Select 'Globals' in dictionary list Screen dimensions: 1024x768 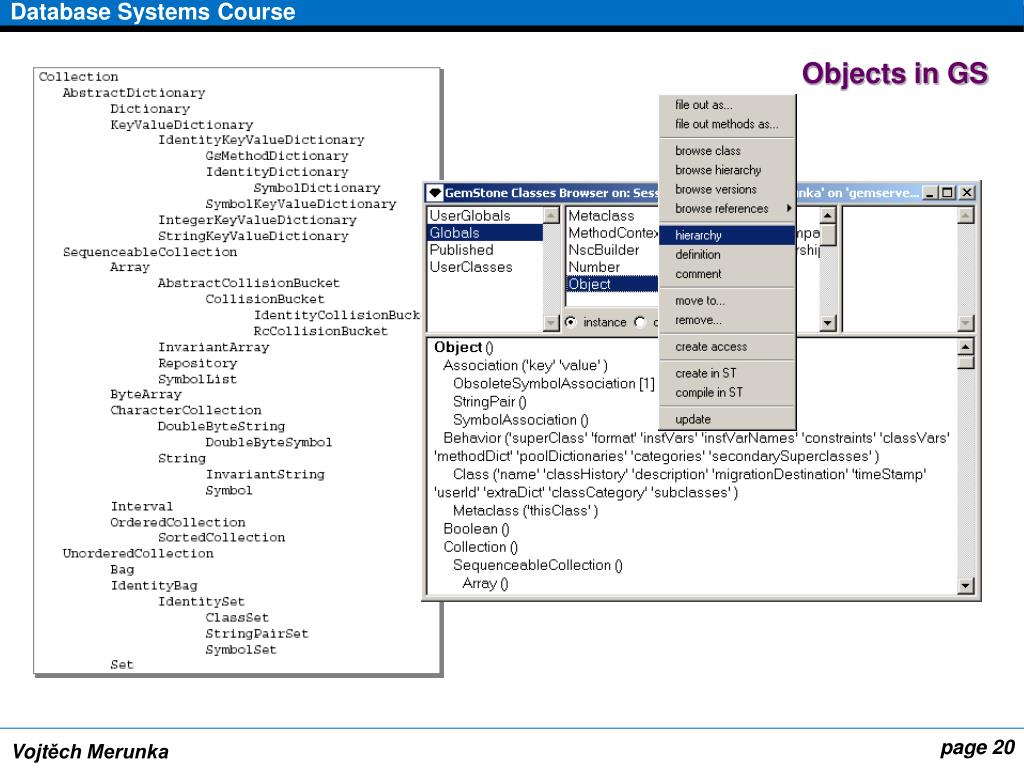coord(485,232)
